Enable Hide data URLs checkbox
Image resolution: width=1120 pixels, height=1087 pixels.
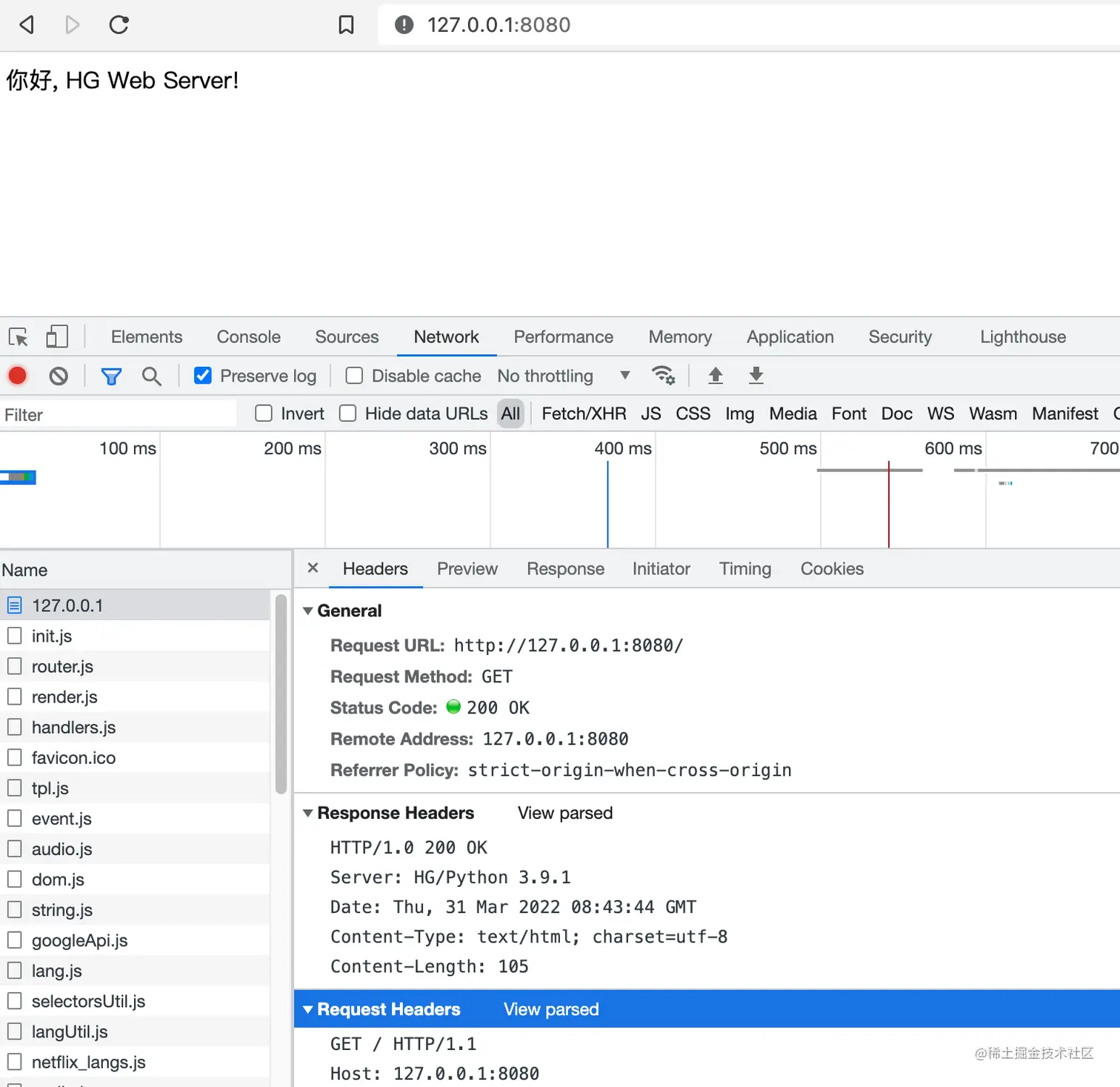tap(348, 413)
